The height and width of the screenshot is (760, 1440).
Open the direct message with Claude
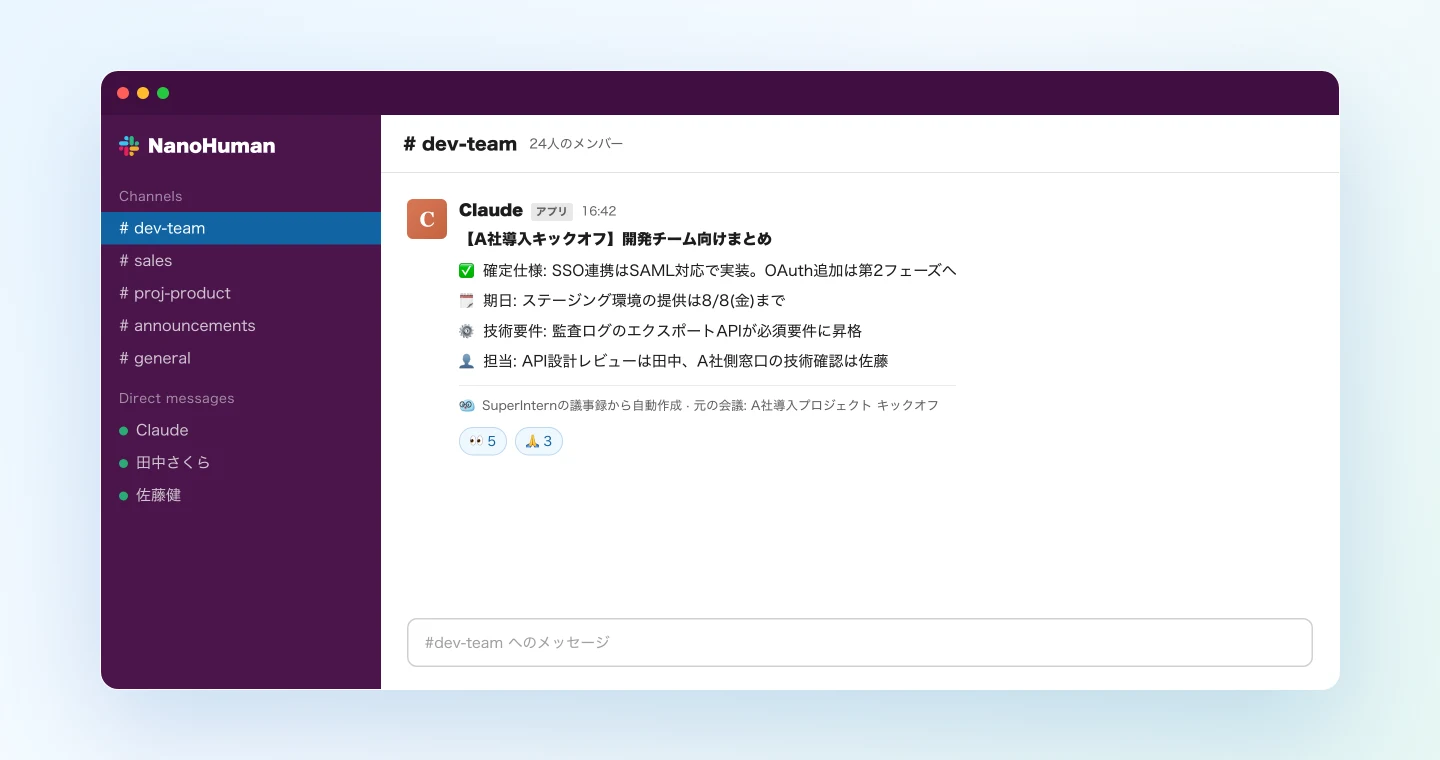[x=241, y=430]
